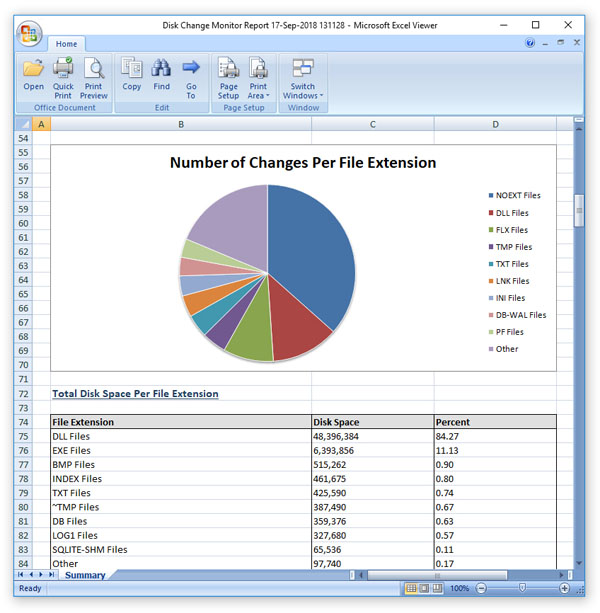Click Total Disk Space Per File Extension heading

[135, 394]
